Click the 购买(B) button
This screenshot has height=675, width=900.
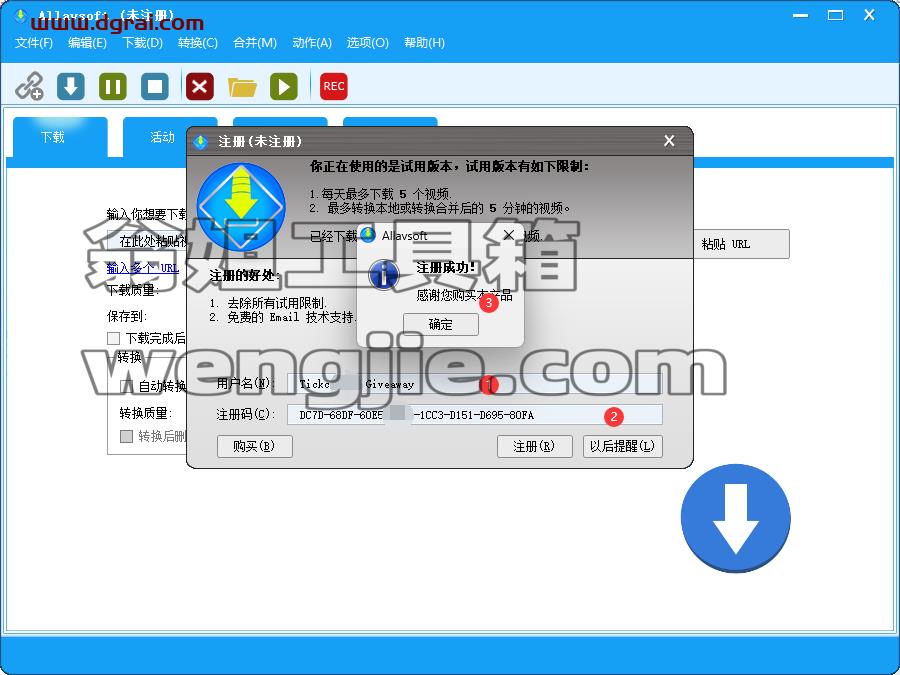(254, 446)
